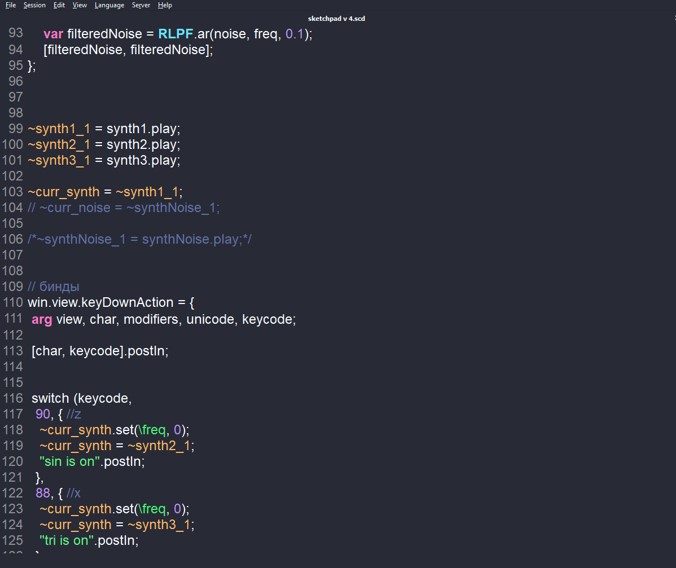Open the Session menu
The height and width of the screenshot is (568, 676).
(35, 5)
